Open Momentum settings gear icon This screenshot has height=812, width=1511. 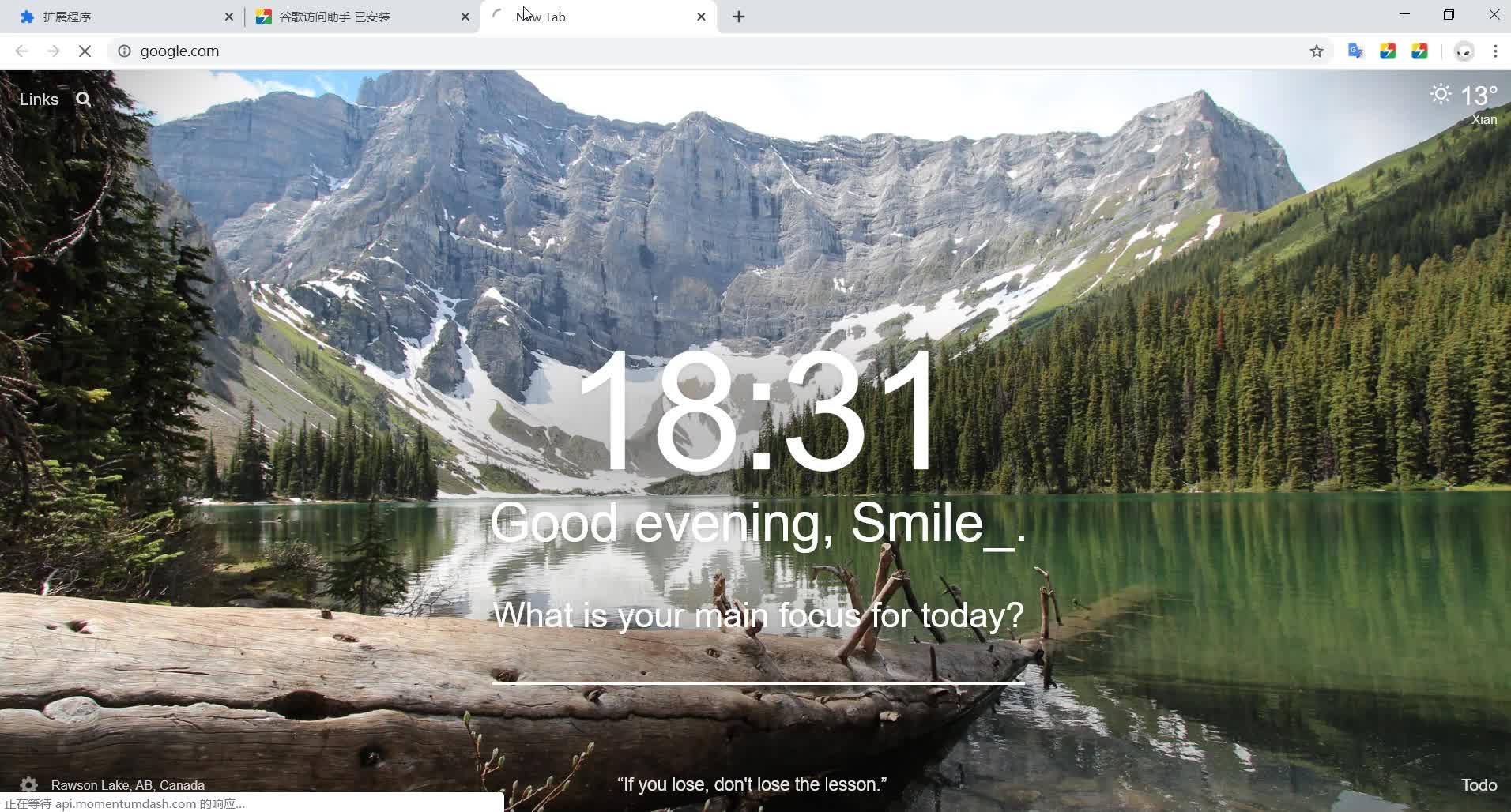tap(29, 784)
